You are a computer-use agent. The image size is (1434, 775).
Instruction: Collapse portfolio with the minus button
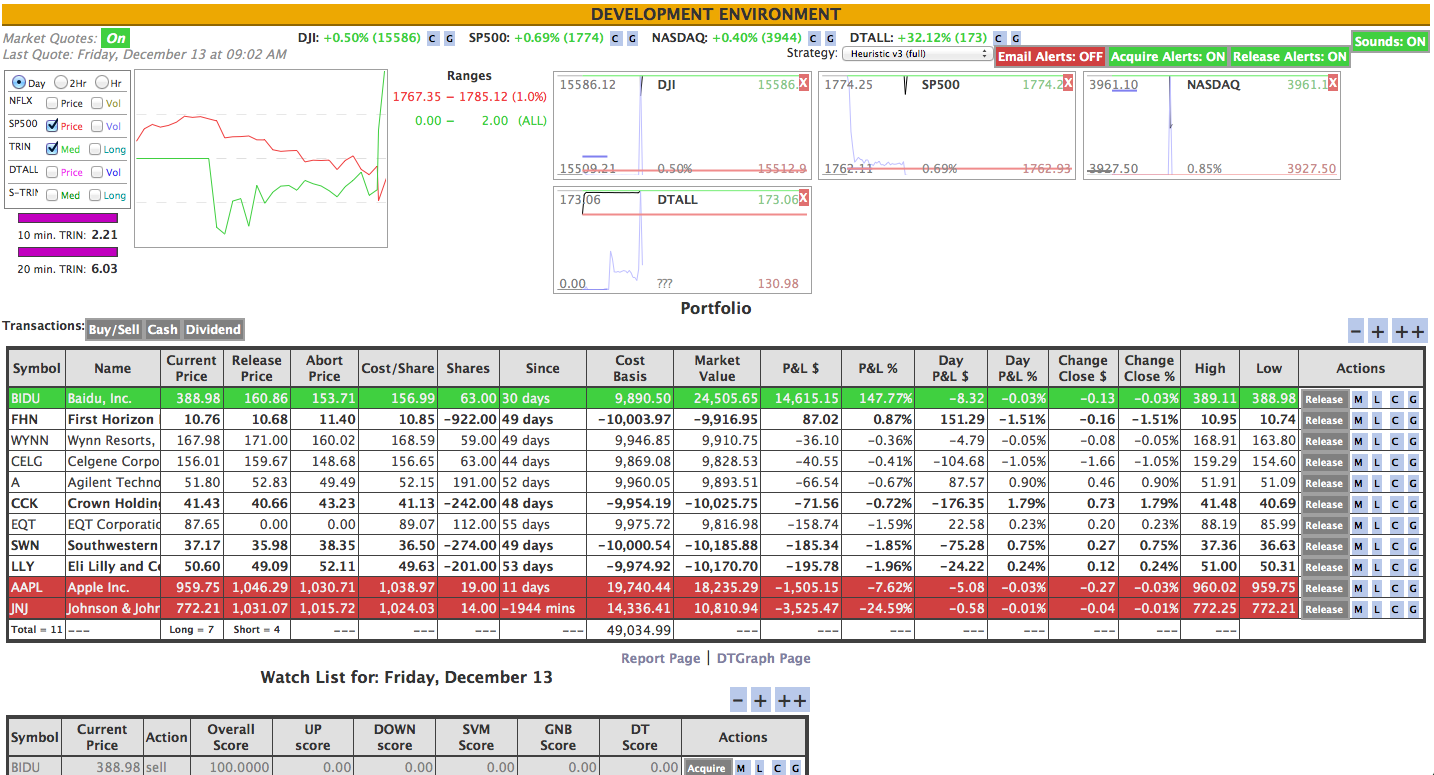[1356, 332]
